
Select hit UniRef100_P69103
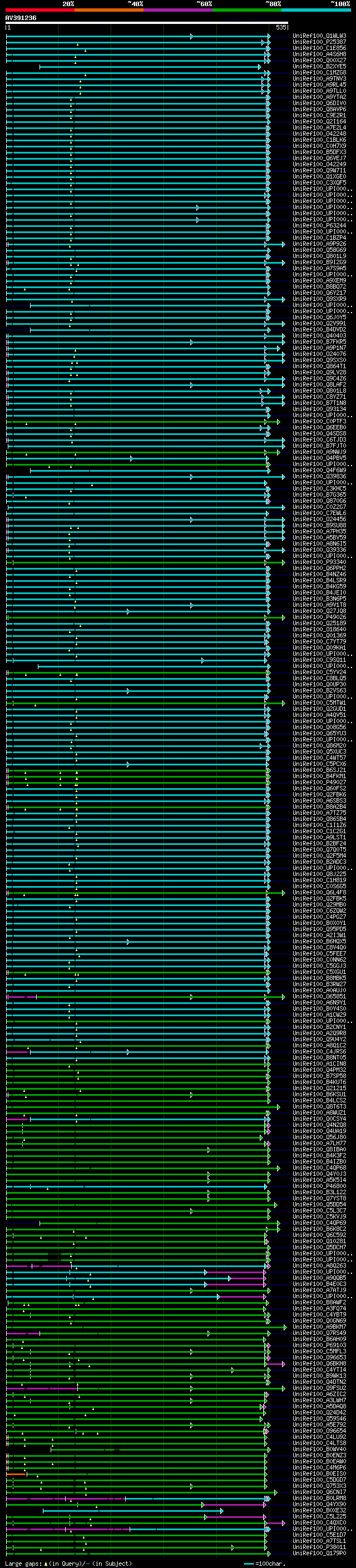[319, 1345]
